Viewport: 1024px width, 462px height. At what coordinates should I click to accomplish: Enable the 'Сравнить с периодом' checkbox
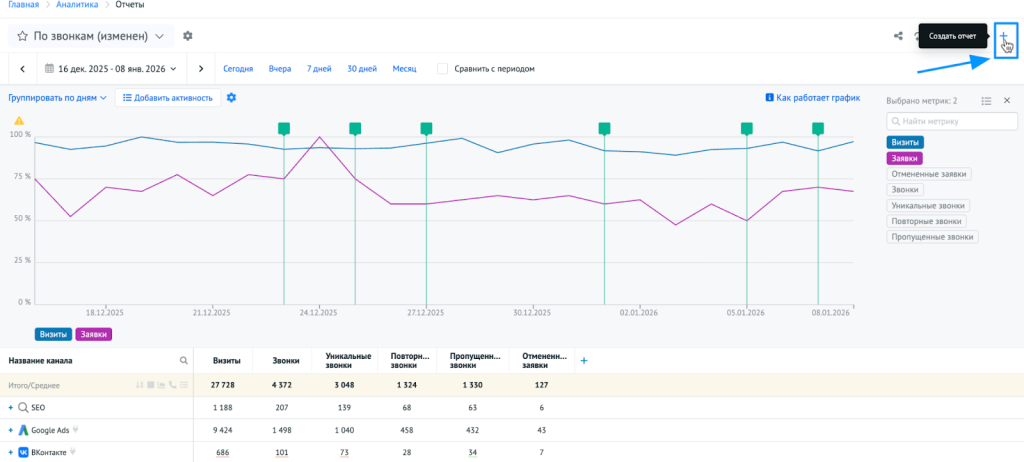[x=442, y=69]
